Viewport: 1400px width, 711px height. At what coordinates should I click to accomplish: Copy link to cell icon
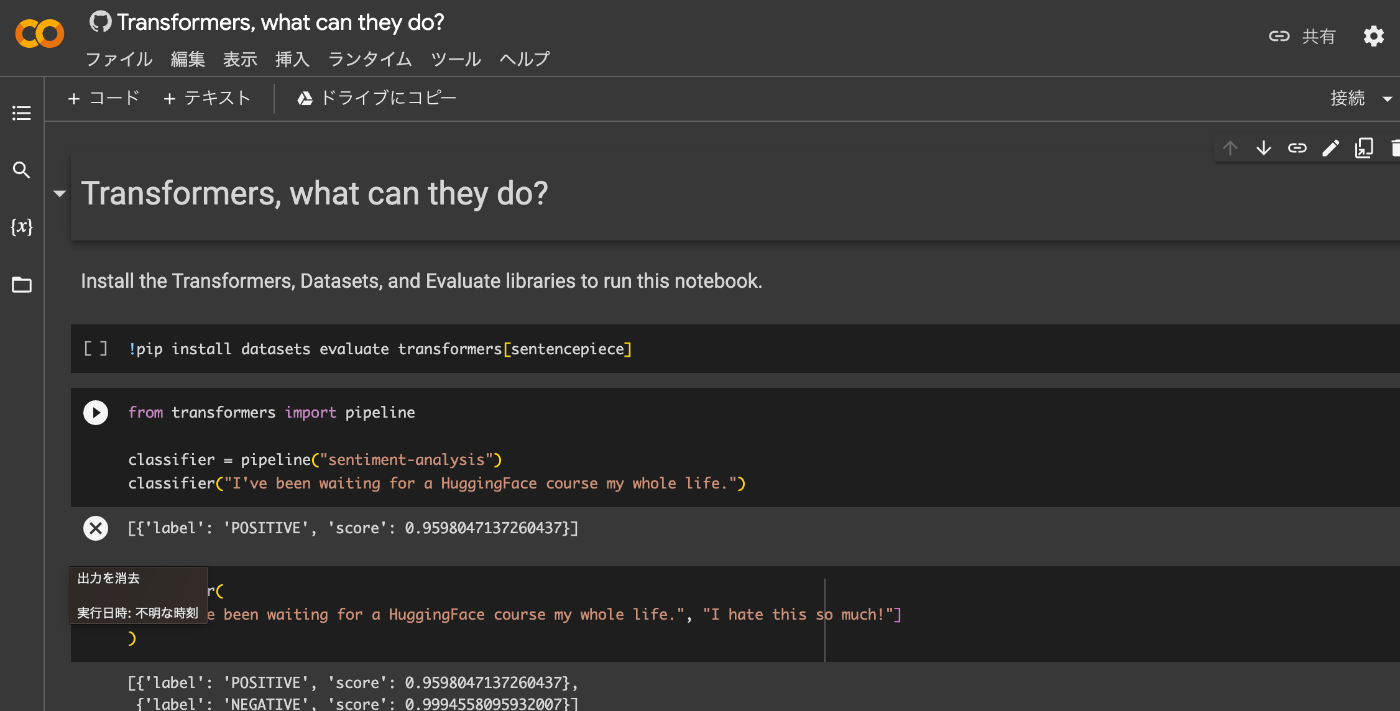tap(1297, 148)
